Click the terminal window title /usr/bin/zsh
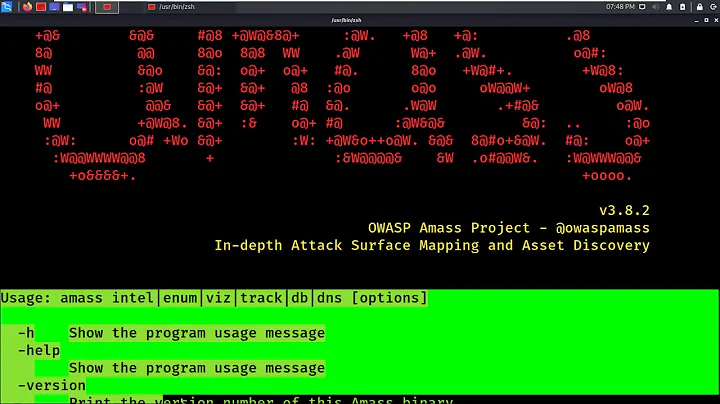Viewport: 720px width, 404px height. 346,20
